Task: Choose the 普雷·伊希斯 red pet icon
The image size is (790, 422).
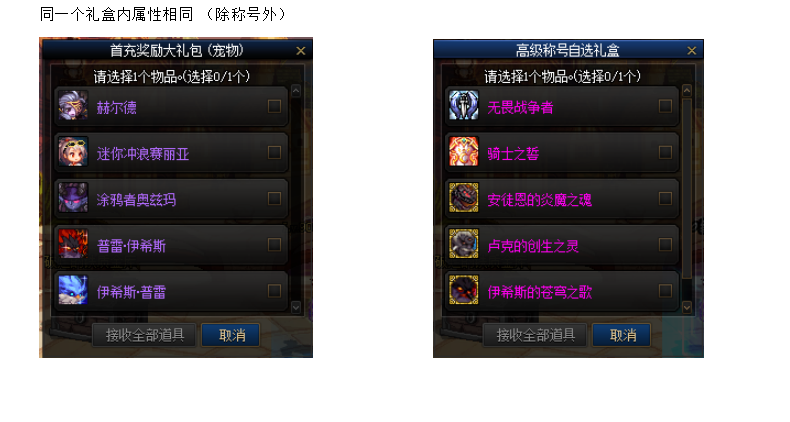Action: pos(73,244)
